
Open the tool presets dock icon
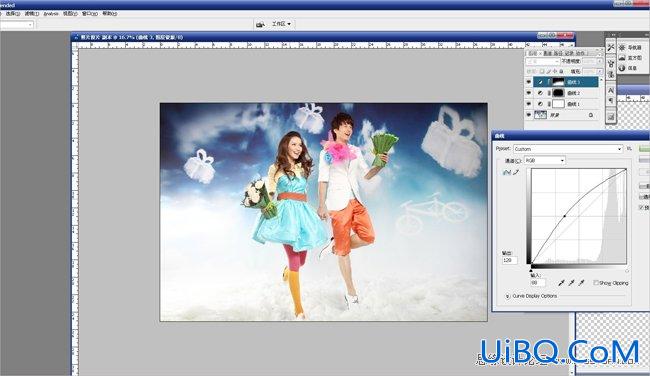[x=611, y=47]
